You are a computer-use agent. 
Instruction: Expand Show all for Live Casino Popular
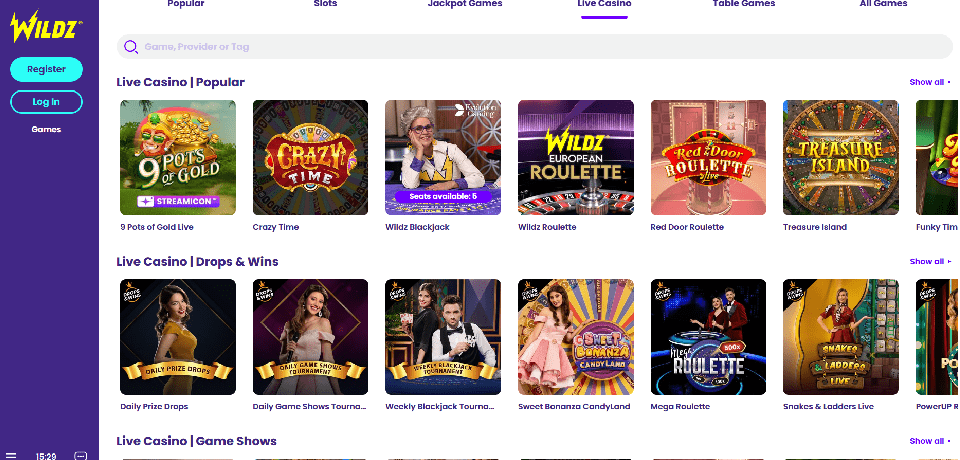pos(929,82)
